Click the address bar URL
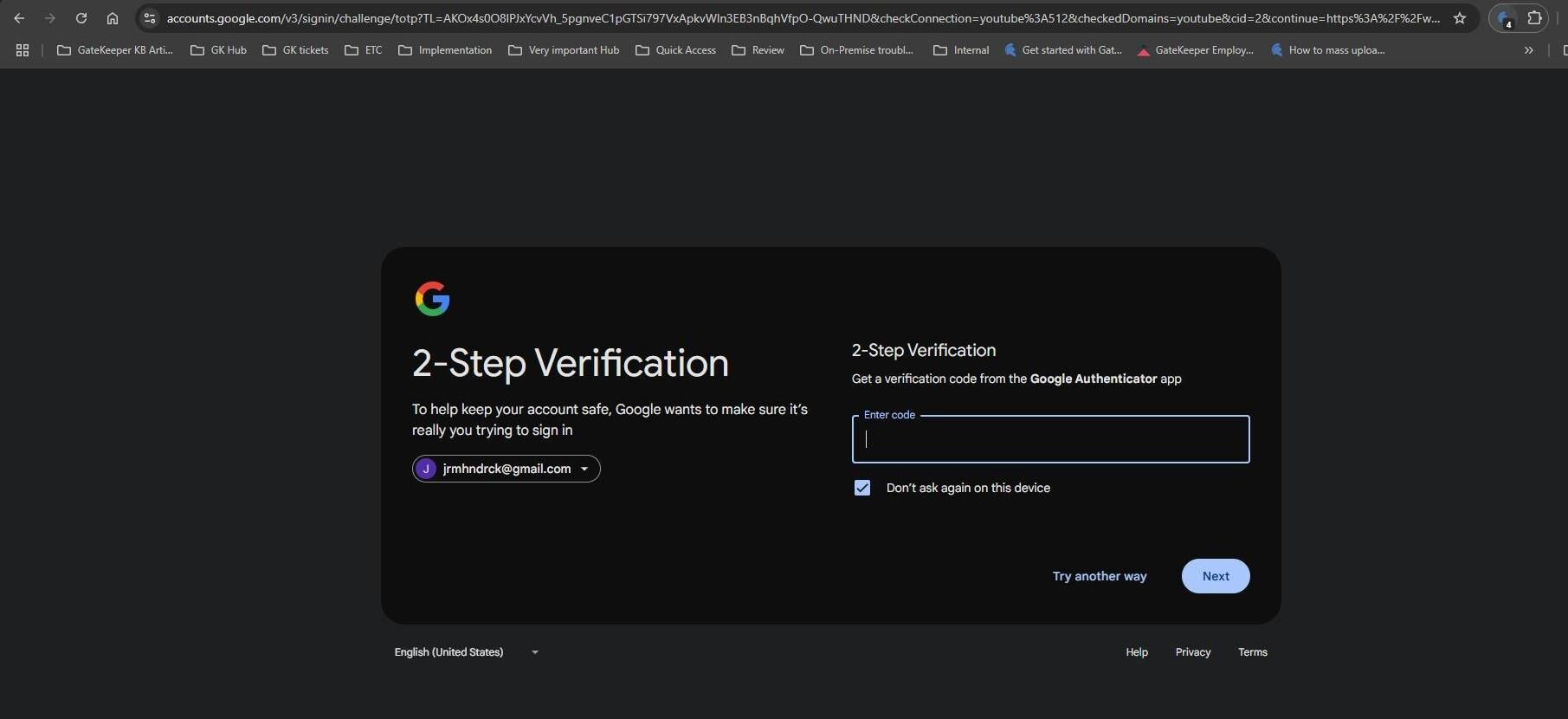The image size is (1568, 719). coord(803,18)
